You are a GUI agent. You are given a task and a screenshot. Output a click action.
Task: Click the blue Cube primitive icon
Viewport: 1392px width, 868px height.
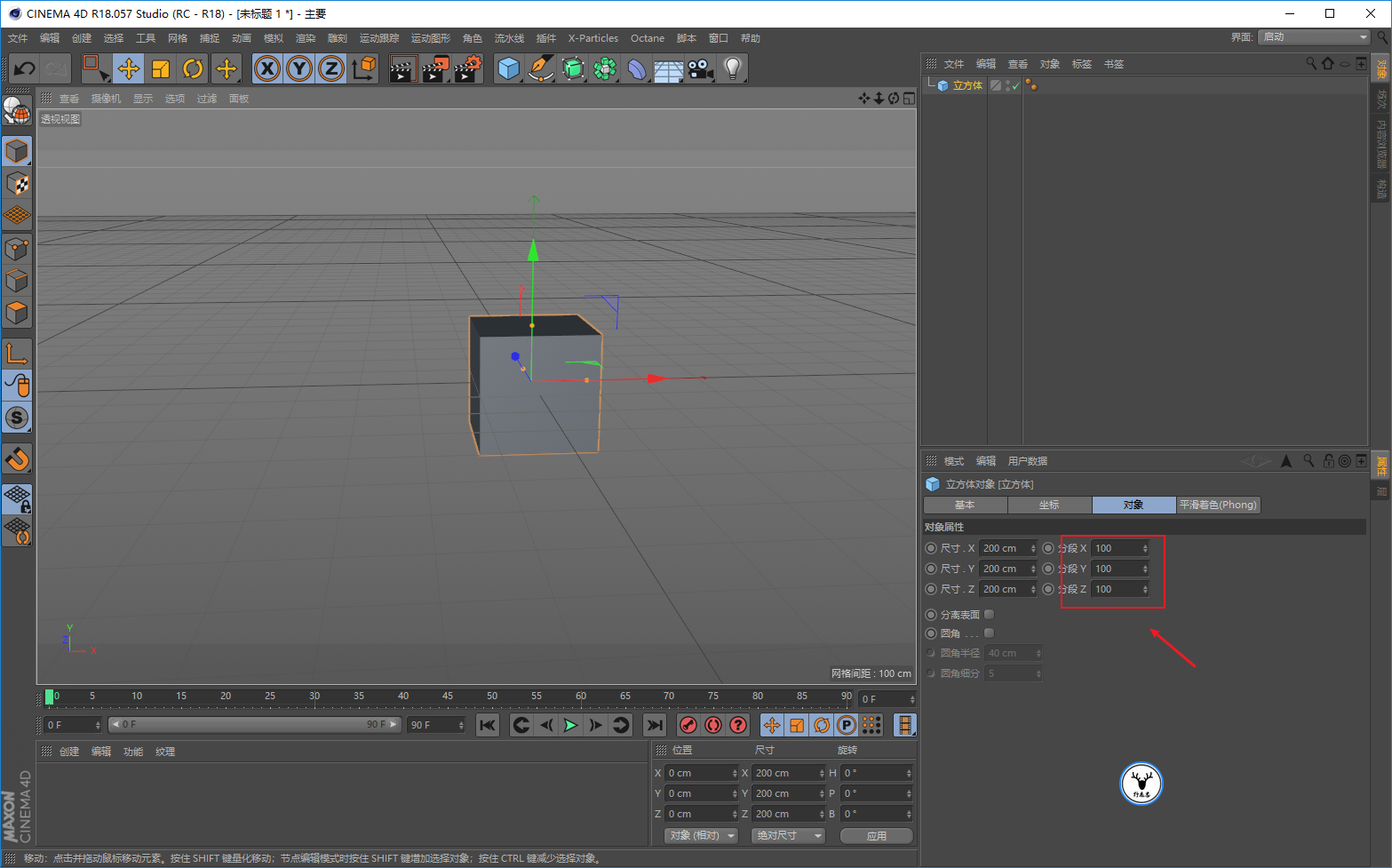click(509, 68)
